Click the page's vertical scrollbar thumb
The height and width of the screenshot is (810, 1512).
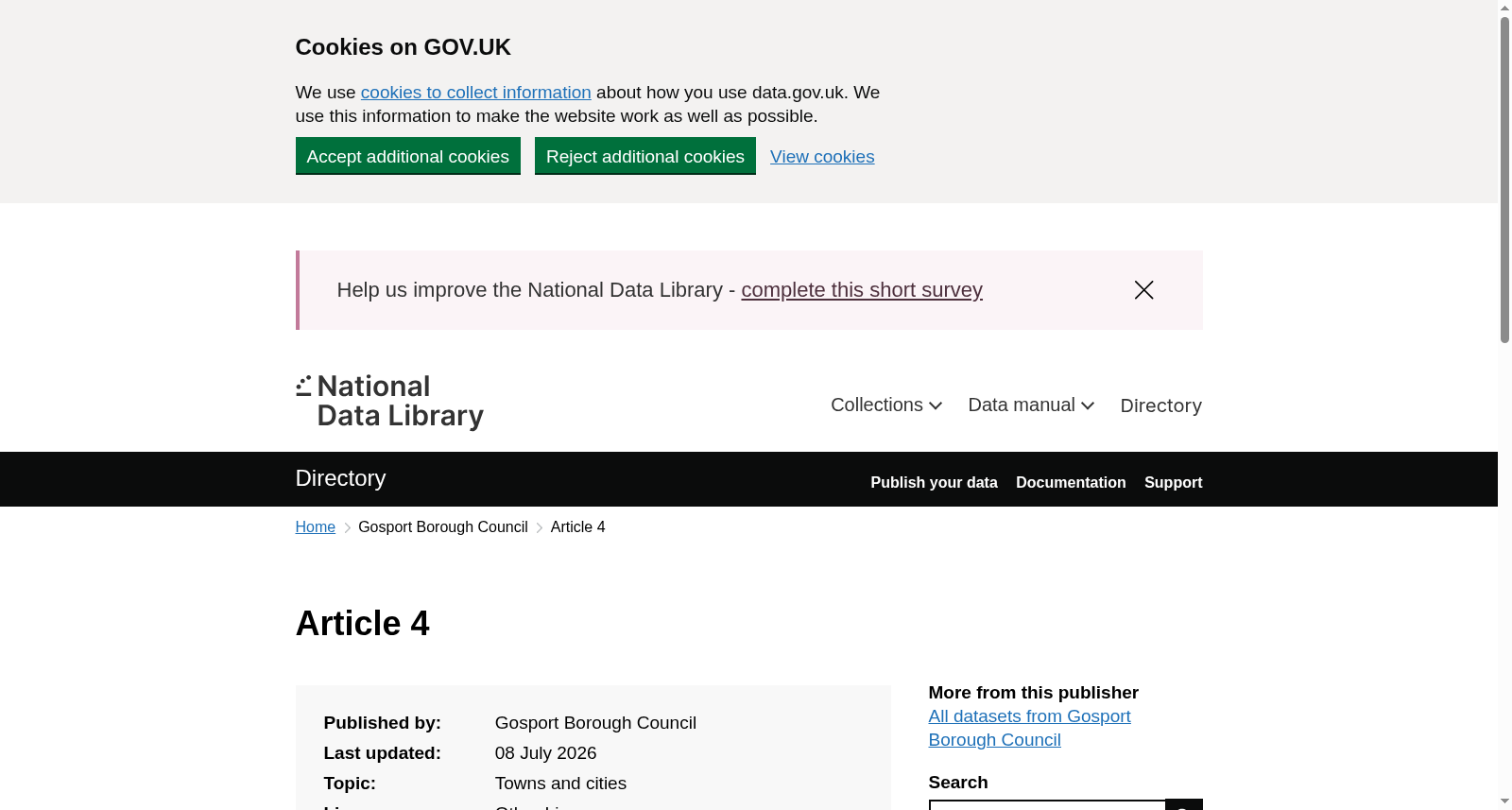[1504, 180]
